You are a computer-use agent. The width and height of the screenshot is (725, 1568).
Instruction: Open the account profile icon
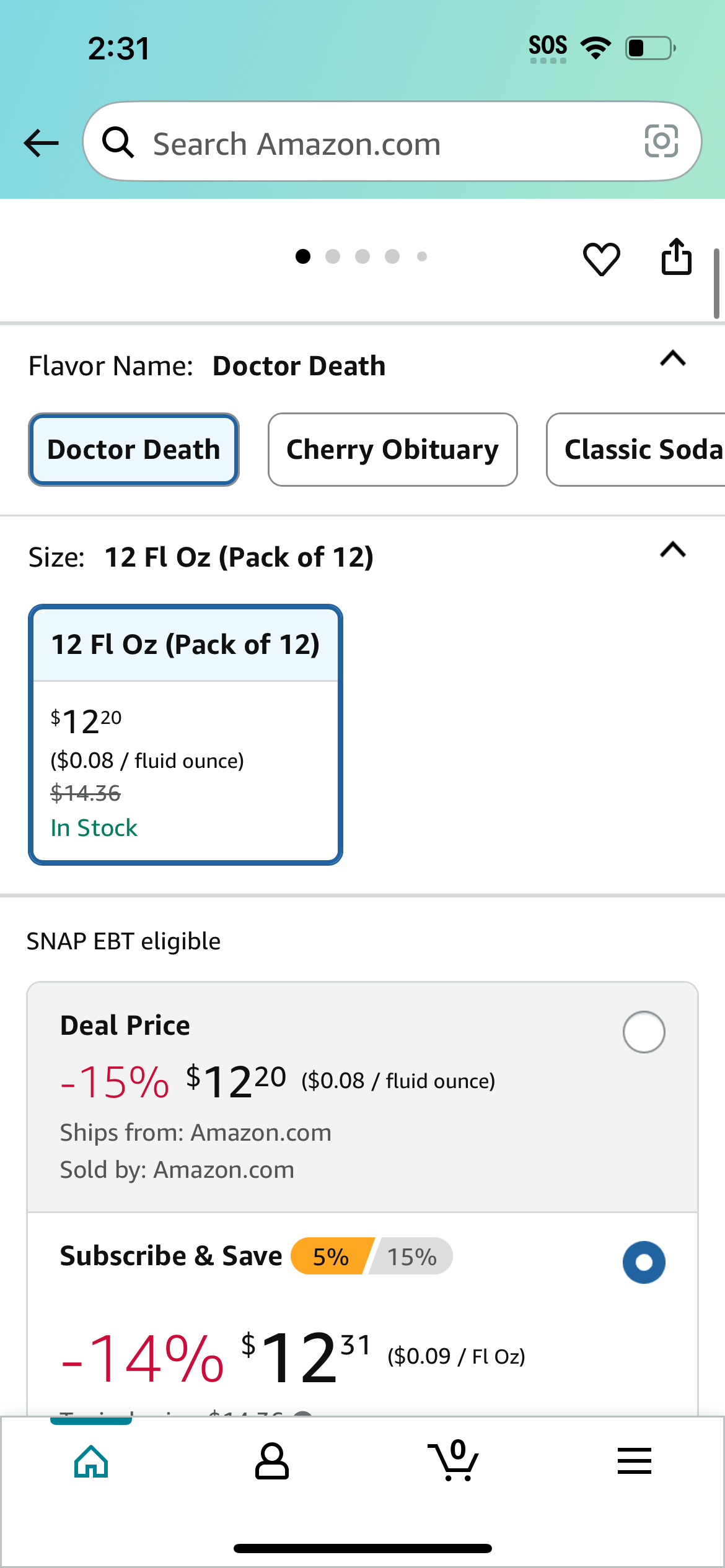tap(272, 1461)
